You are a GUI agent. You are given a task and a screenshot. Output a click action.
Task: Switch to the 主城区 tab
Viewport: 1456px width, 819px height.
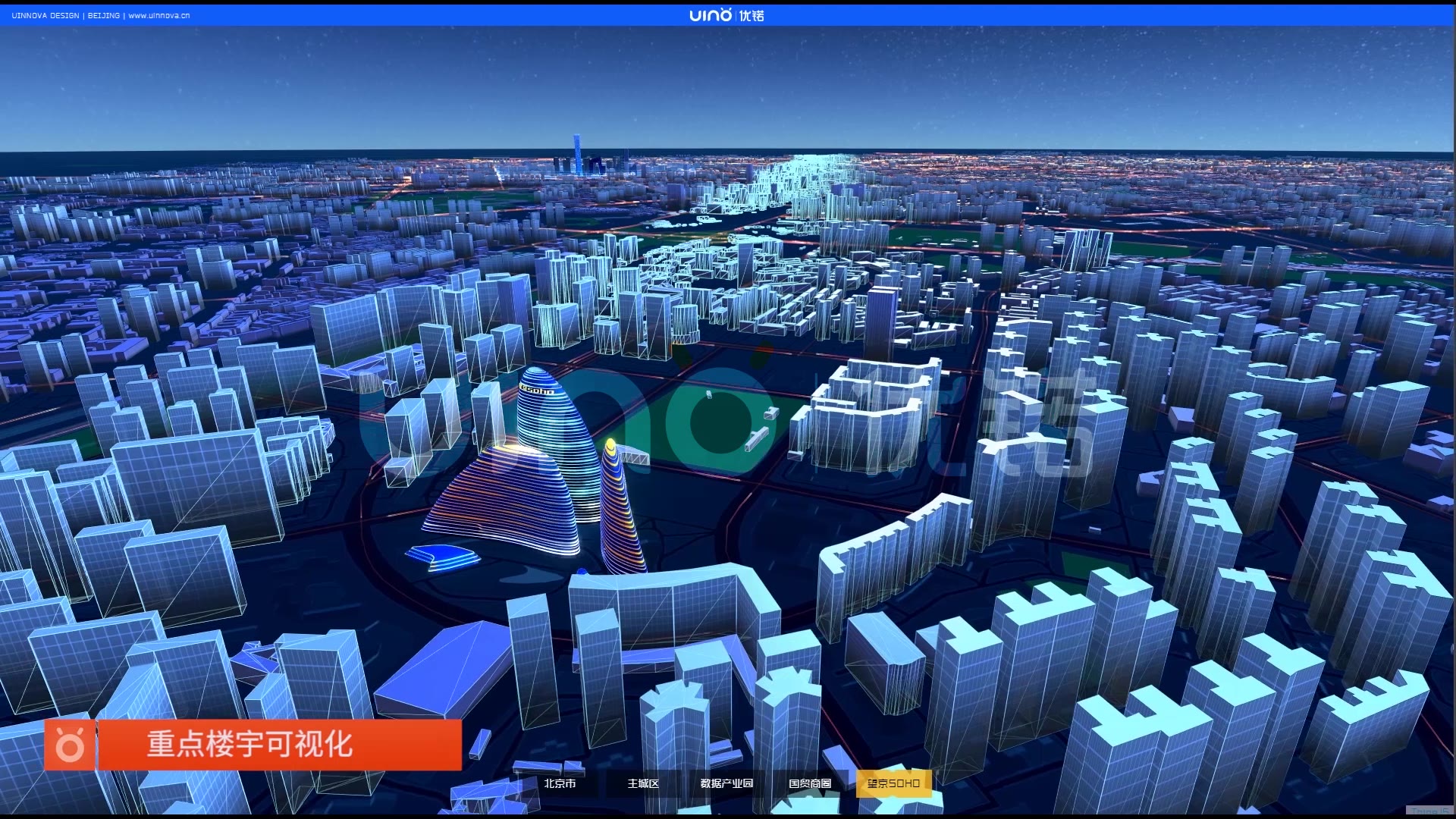[x=643, y=783]
